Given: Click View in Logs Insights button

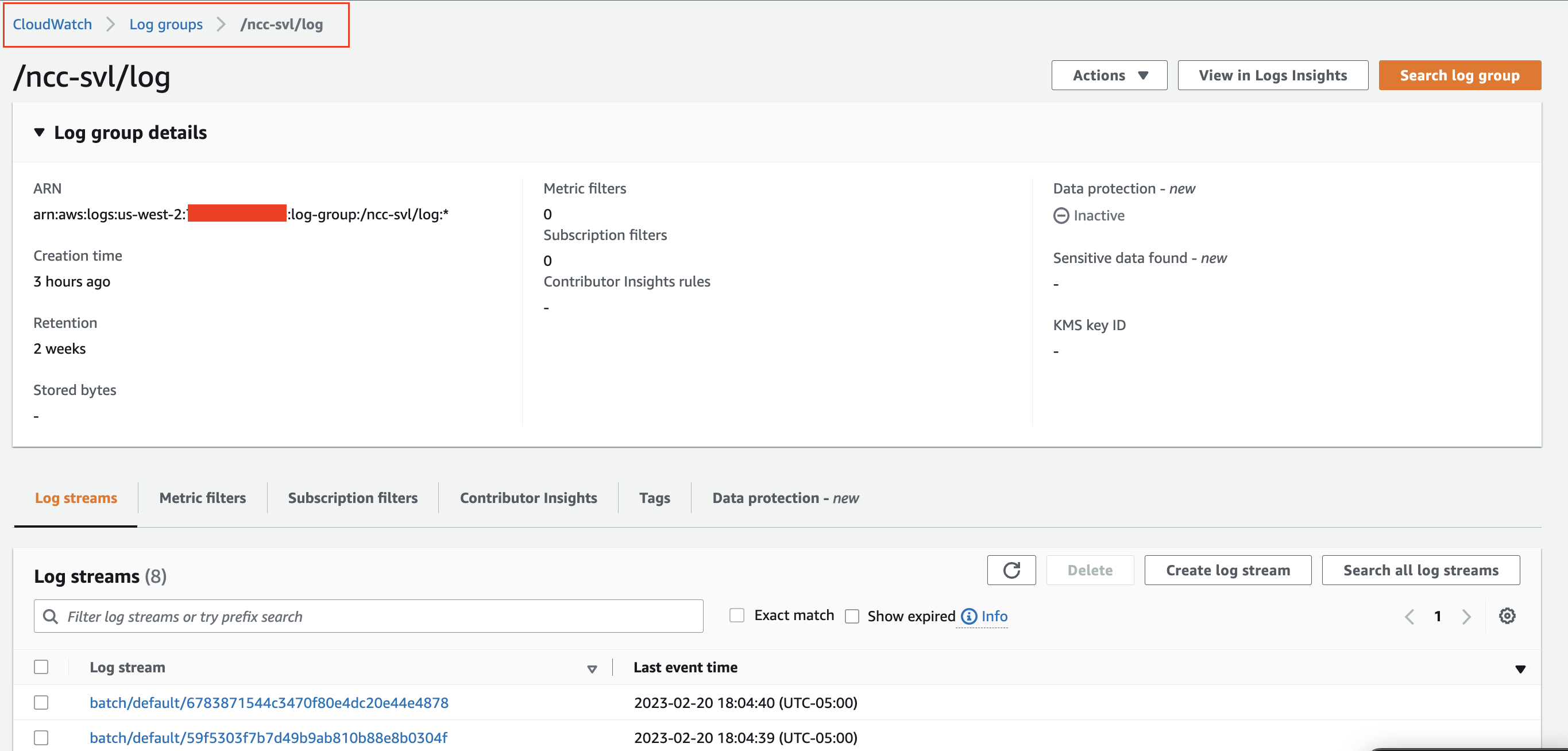Looking at the screenshot, I should click(x=1273, y=75).
